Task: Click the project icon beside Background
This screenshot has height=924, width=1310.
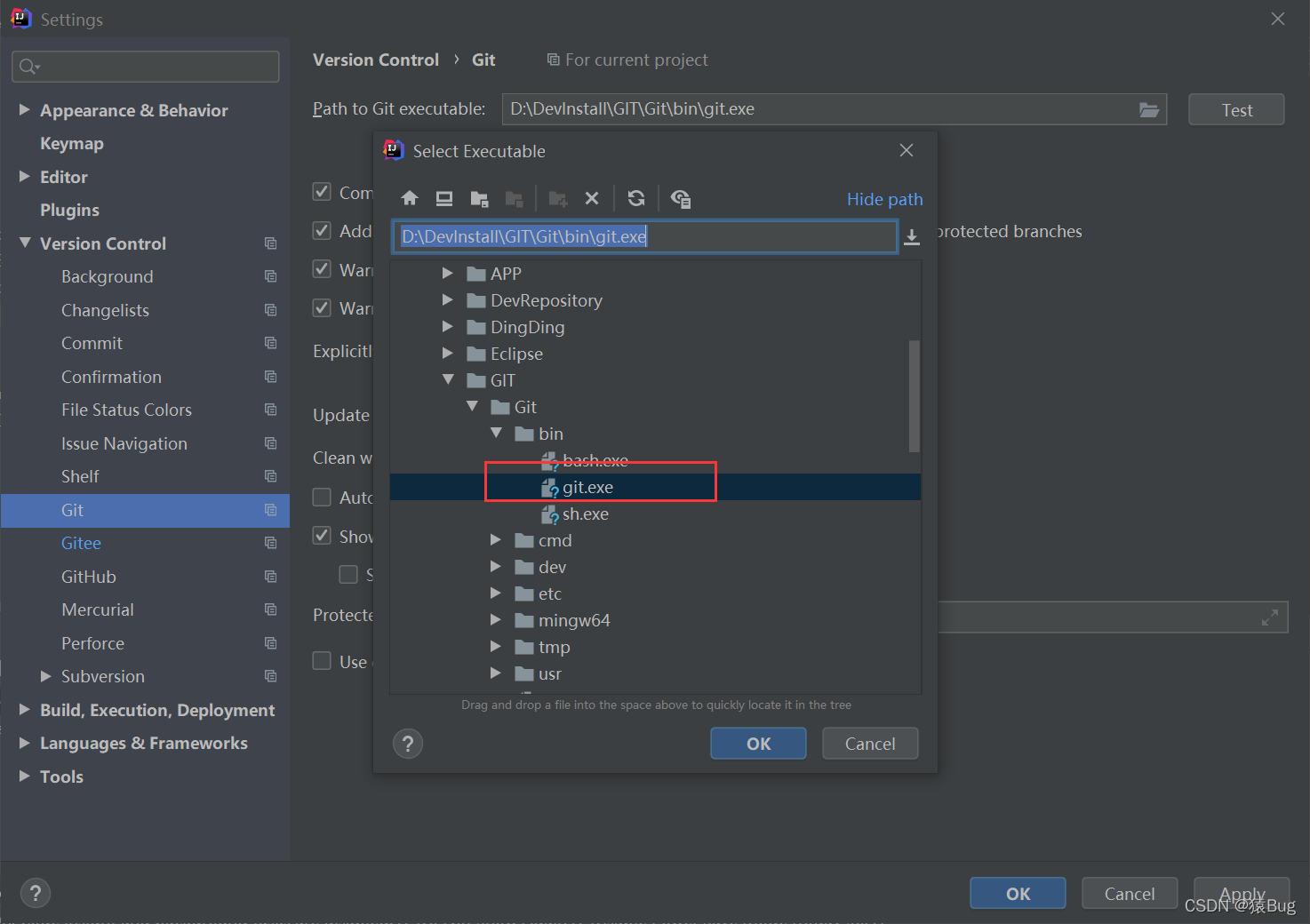Action: click(270, 276)
